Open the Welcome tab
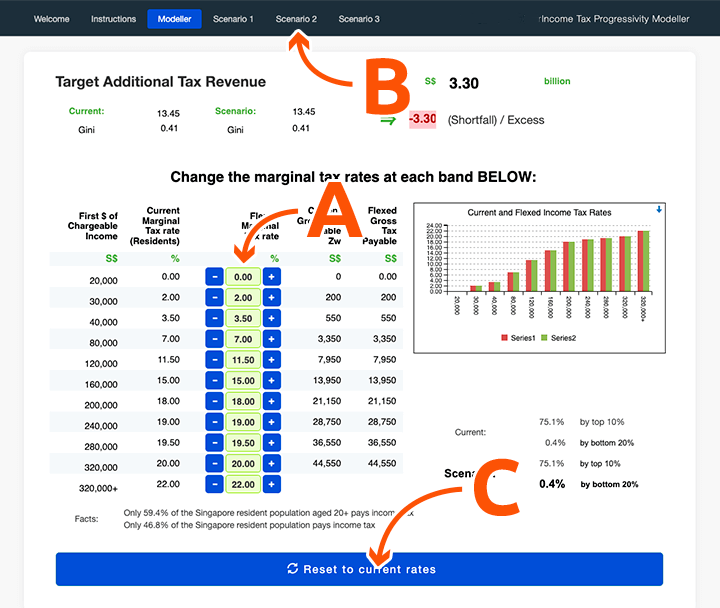 tap(52, 19)
